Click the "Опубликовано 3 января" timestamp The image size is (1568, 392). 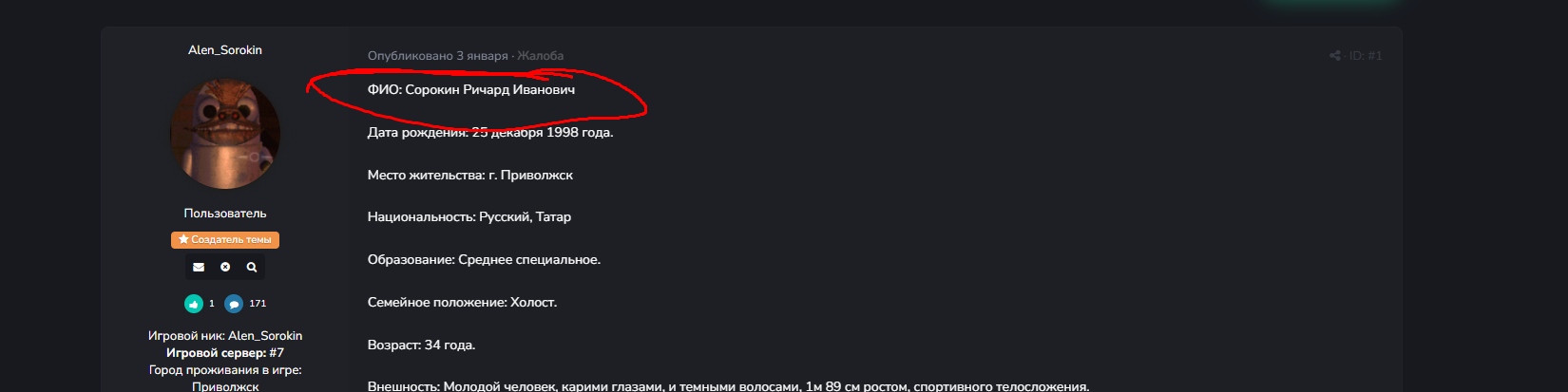tap(438, 56)
